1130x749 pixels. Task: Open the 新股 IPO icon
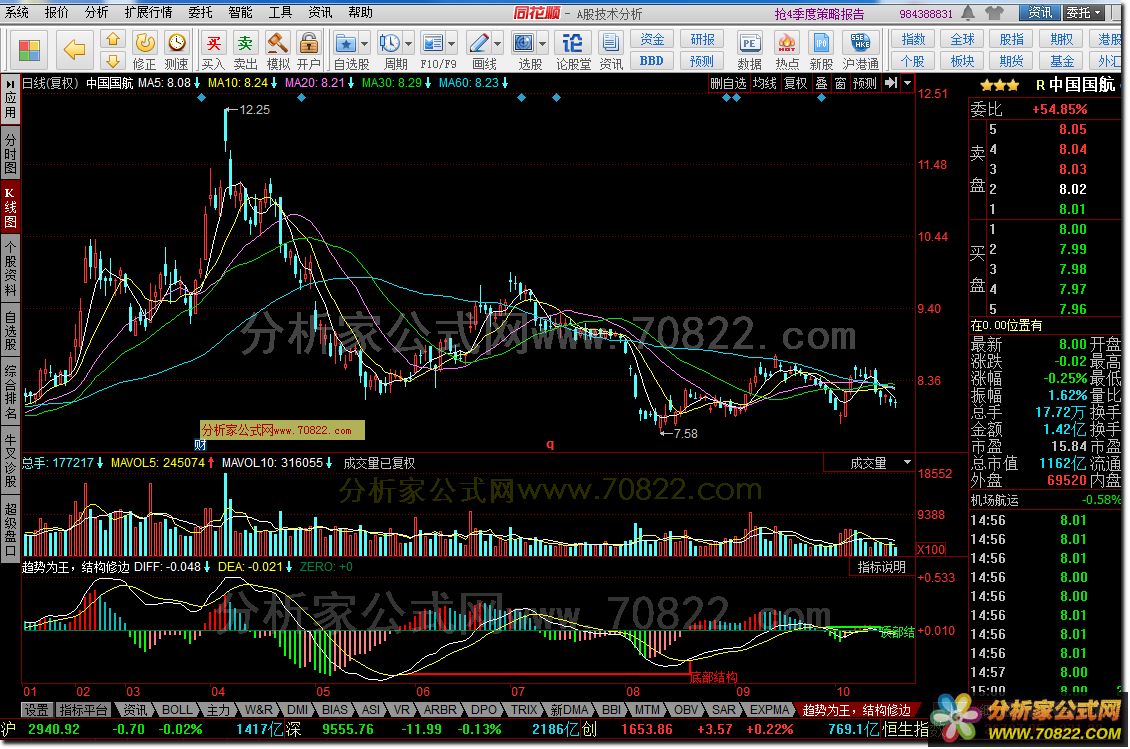click(x=822, y=51)
